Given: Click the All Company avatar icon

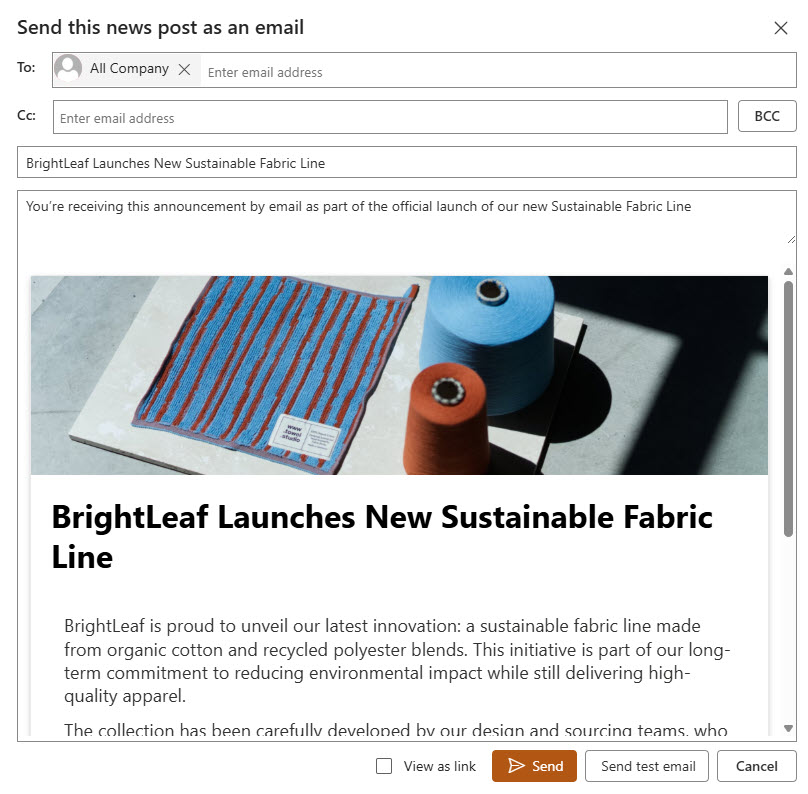Looking at the screenshot, I should click(69, 69).
